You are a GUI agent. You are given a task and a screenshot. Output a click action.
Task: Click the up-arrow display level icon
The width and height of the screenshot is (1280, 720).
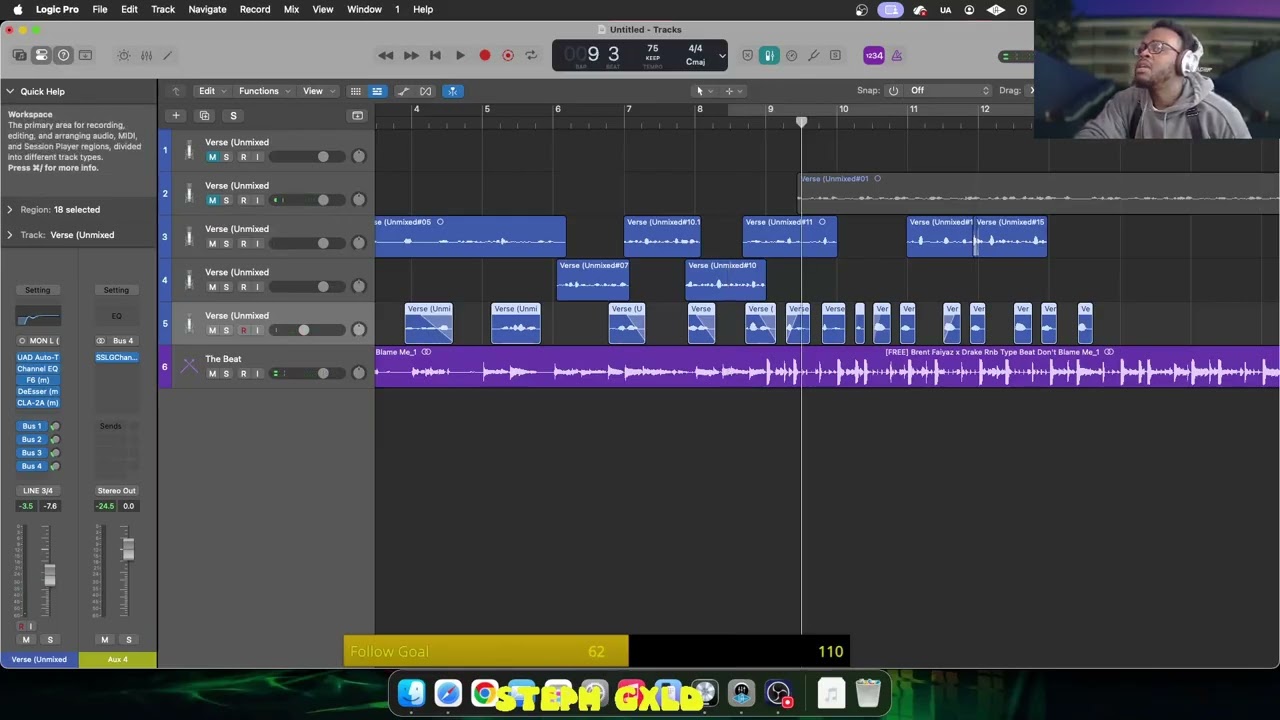pos(176,91)
